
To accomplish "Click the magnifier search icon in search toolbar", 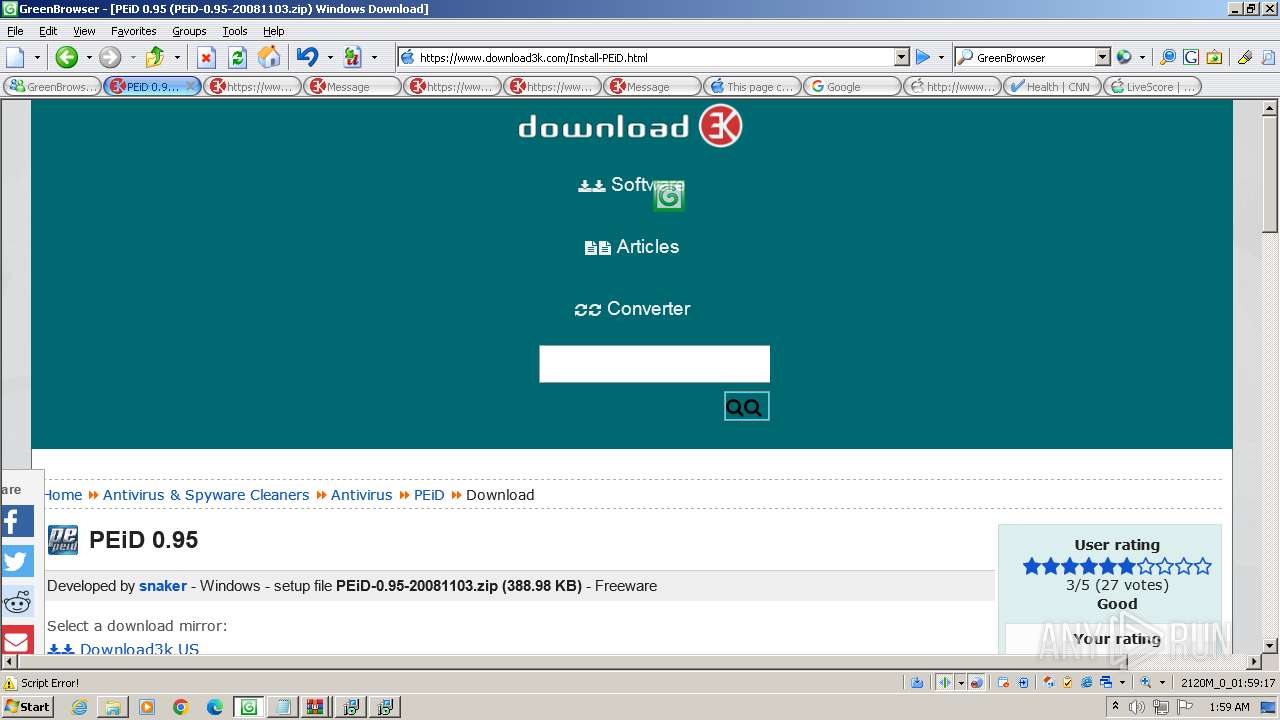I will tap(1167, 57).
